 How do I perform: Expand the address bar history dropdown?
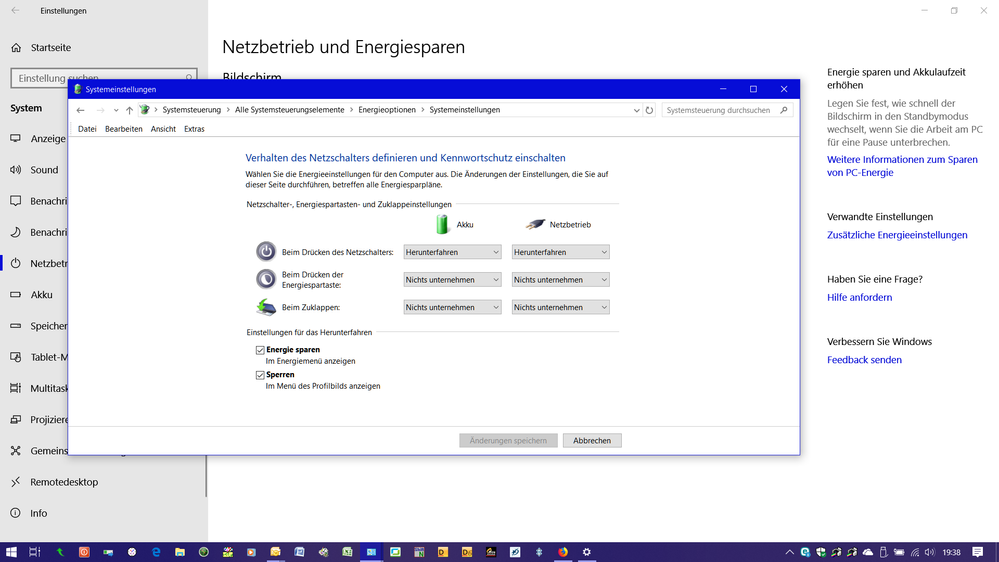pyautogui.click(x=636, y=110)
